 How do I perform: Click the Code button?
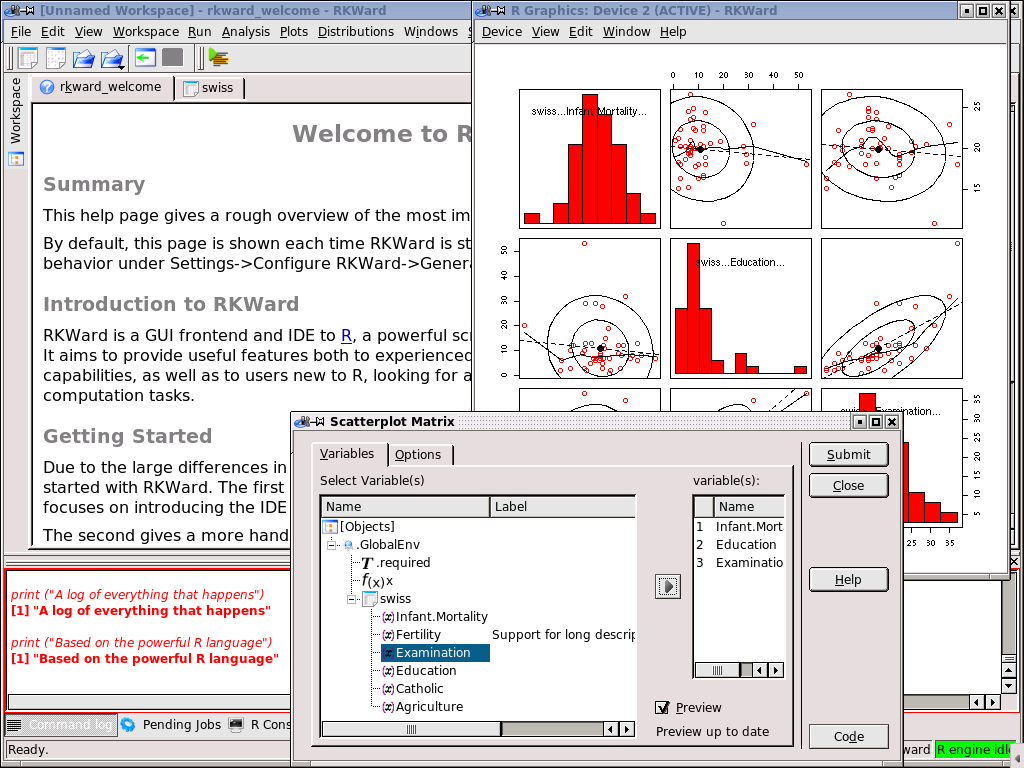(x=848, y=735)
